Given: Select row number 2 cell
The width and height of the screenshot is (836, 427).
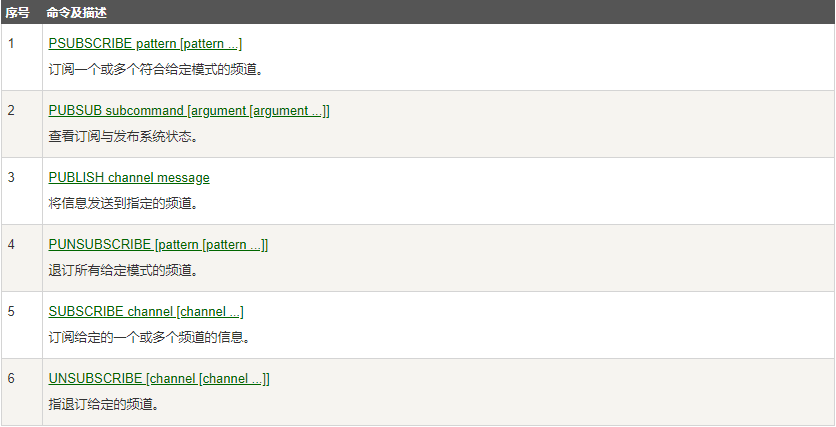Looking at the screenshot, I should [x=21, y=124].
